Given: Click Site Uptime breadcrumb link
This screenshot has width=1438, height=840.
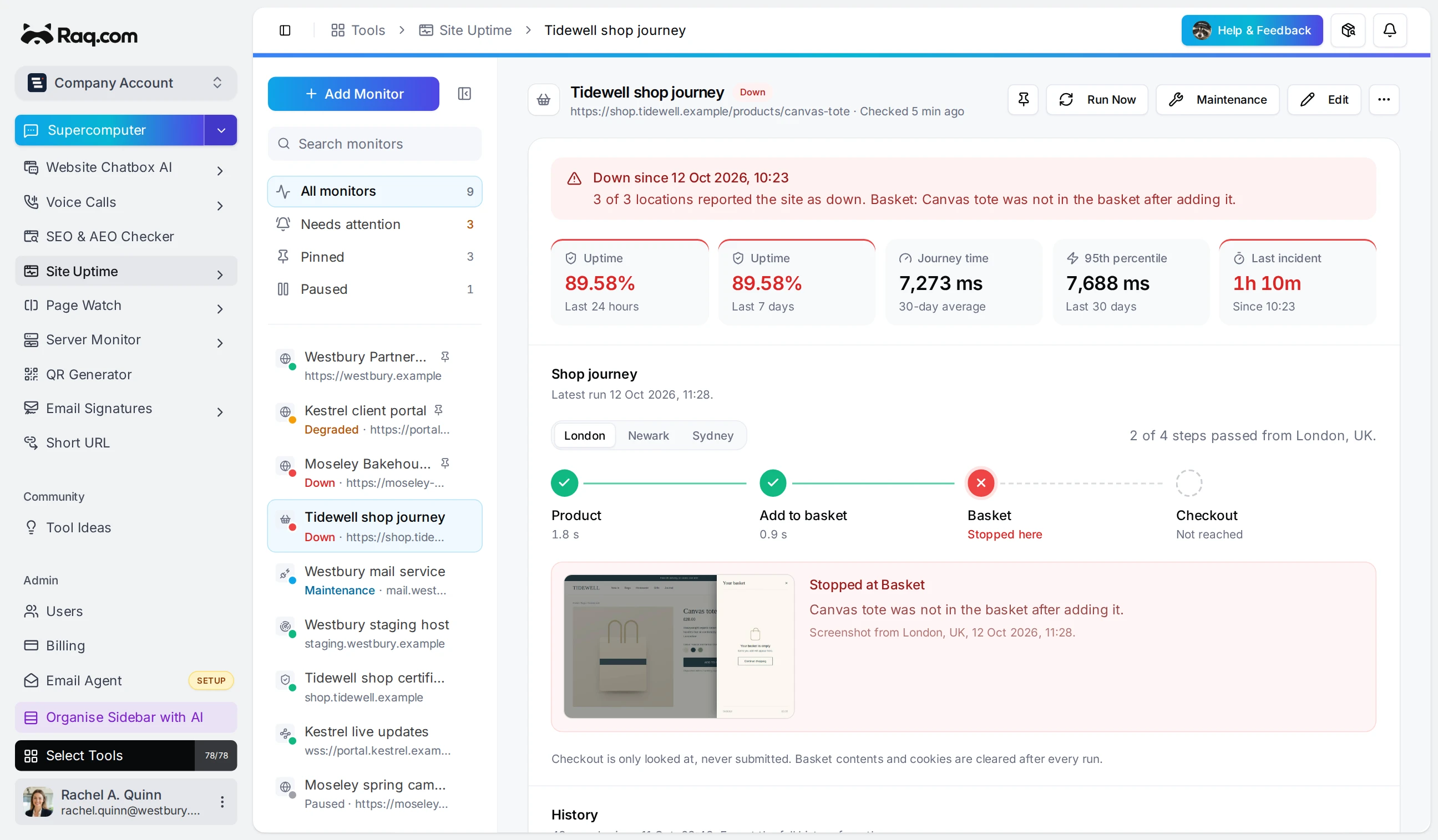Looking at the screenshot, I should [465, 30].
